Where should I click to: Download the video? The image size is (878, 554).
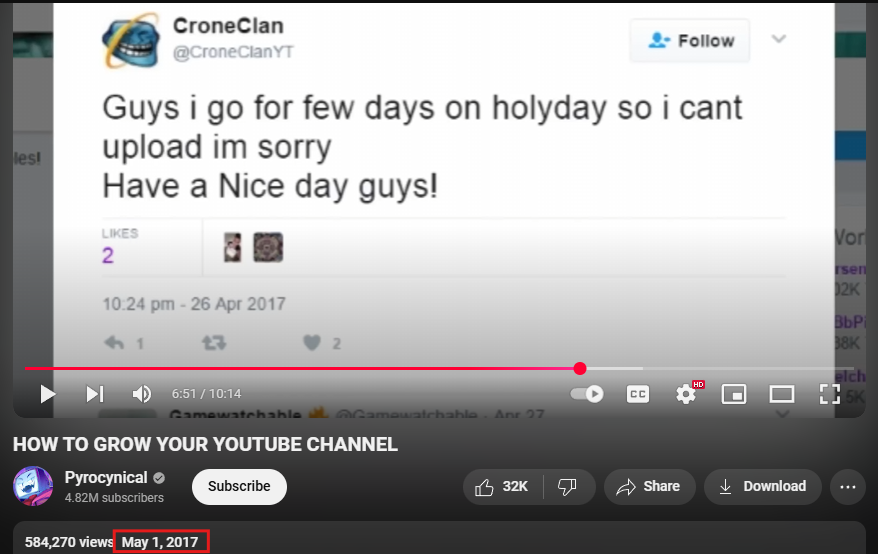point(763,487)
